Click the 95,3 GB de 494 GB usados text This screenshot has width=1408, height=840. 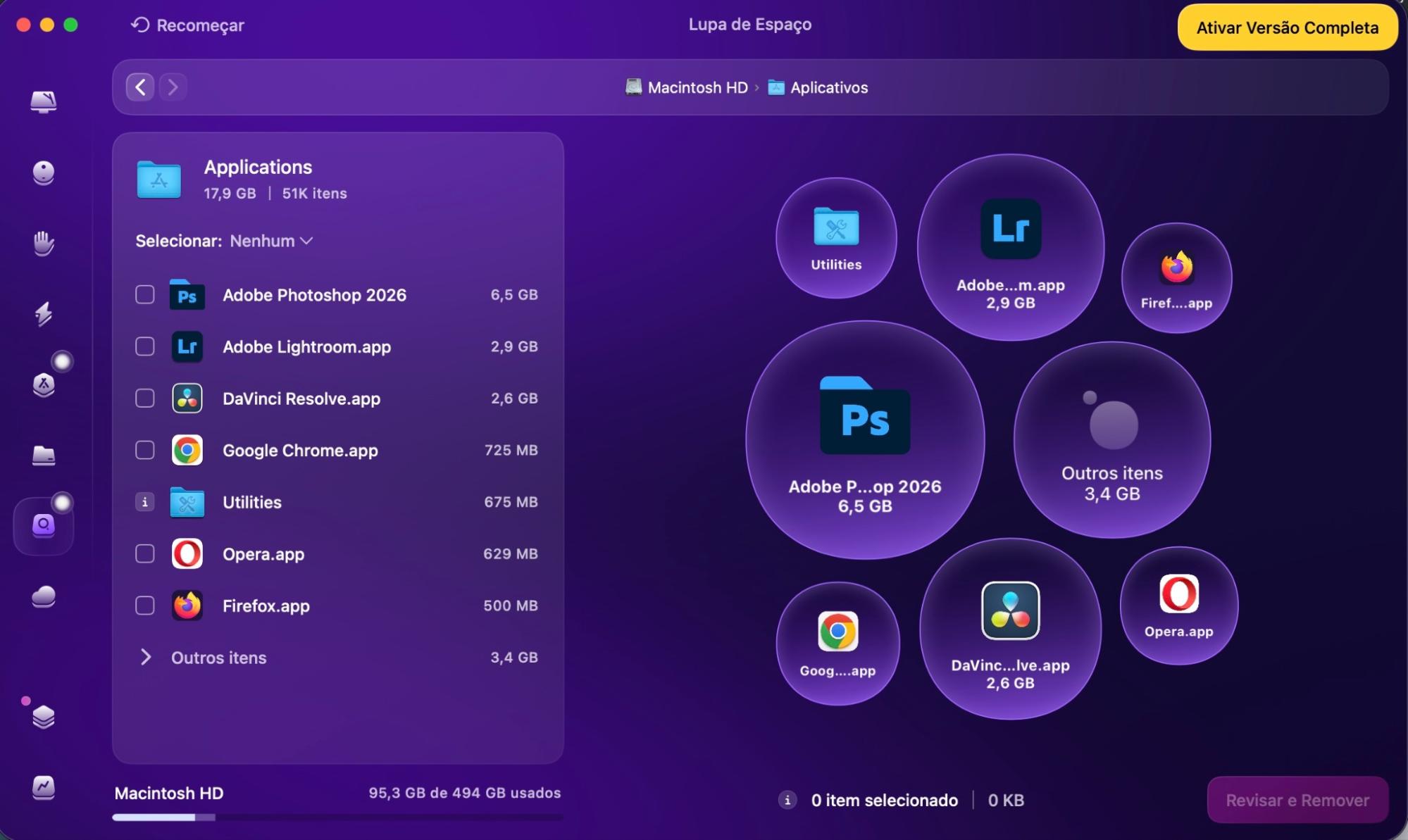[x=465, y=793]
